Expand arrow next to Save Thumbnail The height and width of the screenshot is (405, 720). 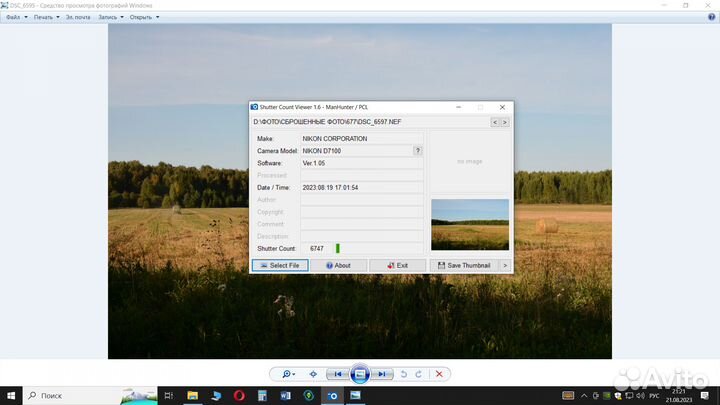click(505, 265)
